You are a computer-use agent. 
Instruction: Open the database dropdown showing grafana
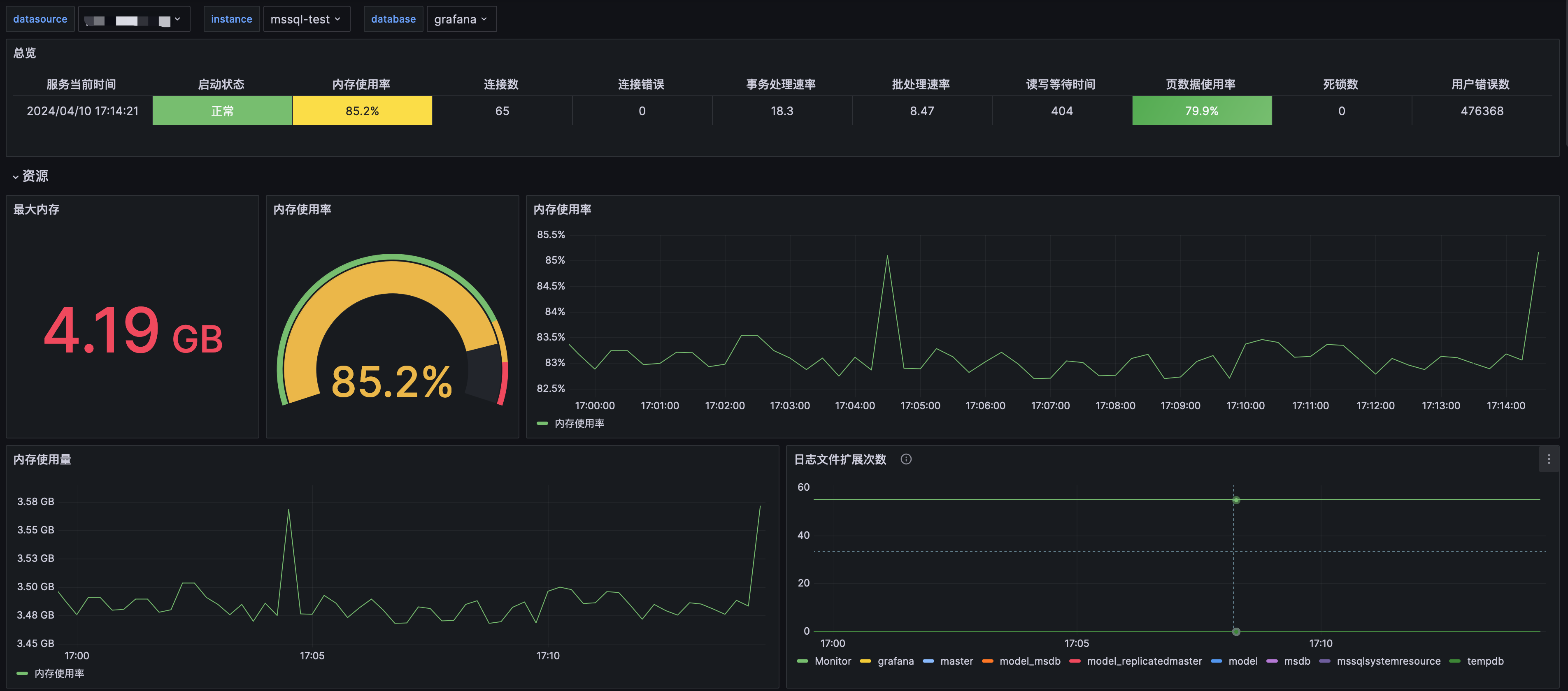pyautogui.click(x=461, y=19)
